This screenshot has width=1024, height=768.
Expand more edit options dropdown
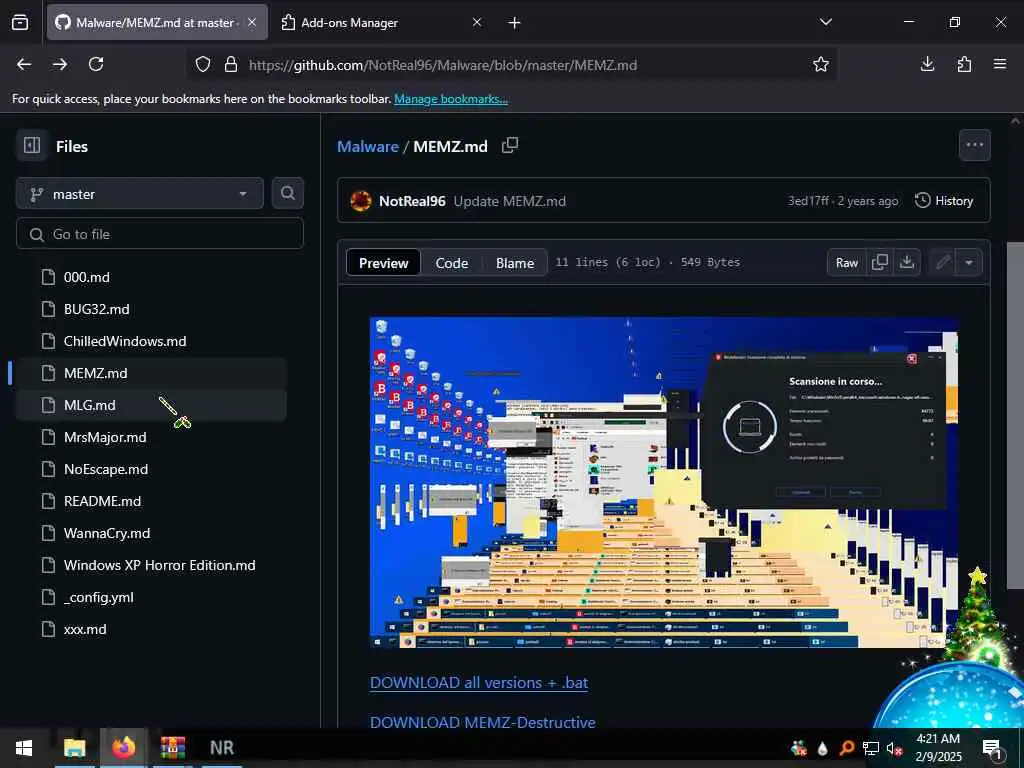pyautogui.click(x=969, y=263)
